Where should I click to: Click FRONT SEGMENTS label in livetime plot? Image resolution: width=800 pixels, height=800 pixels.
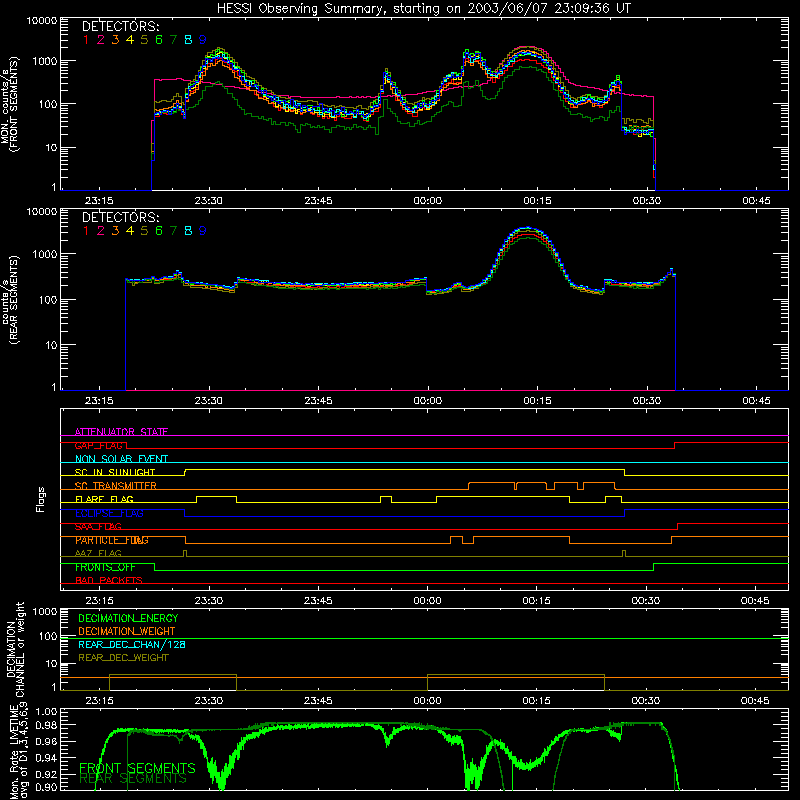coord(137,768)
